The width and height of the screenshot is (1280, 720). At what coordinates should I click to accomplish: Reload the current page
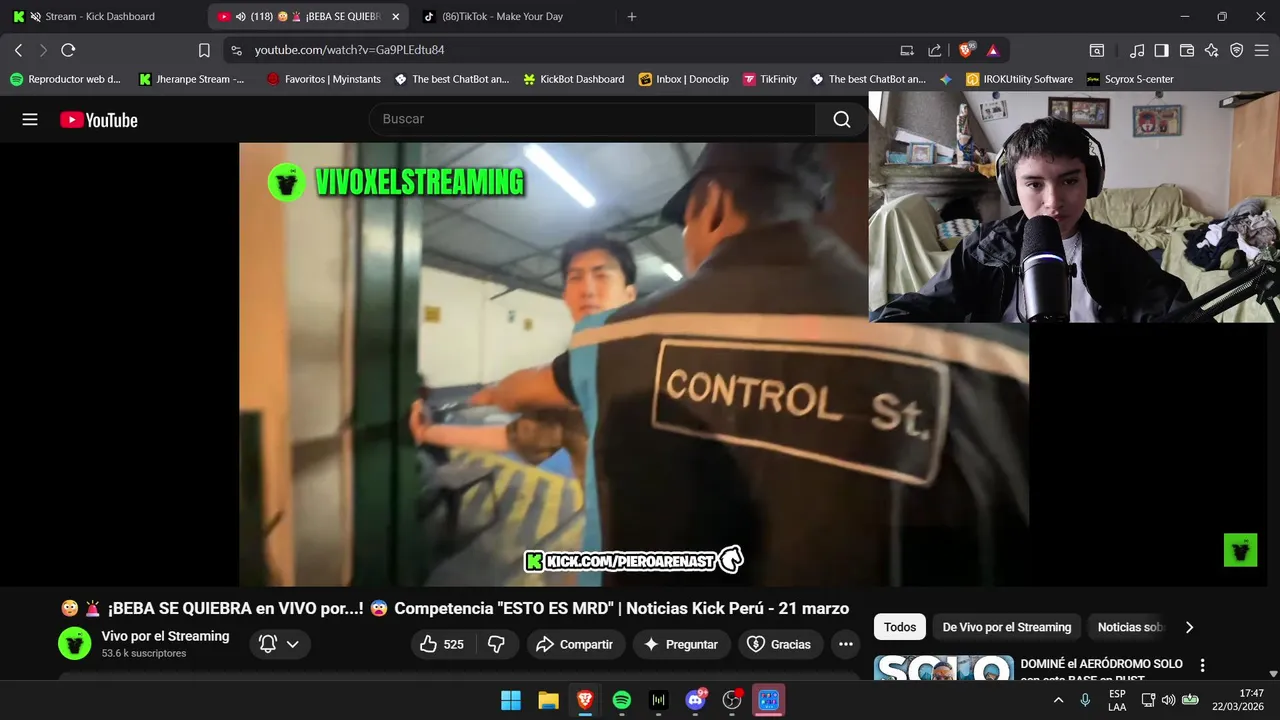(68, 50)
